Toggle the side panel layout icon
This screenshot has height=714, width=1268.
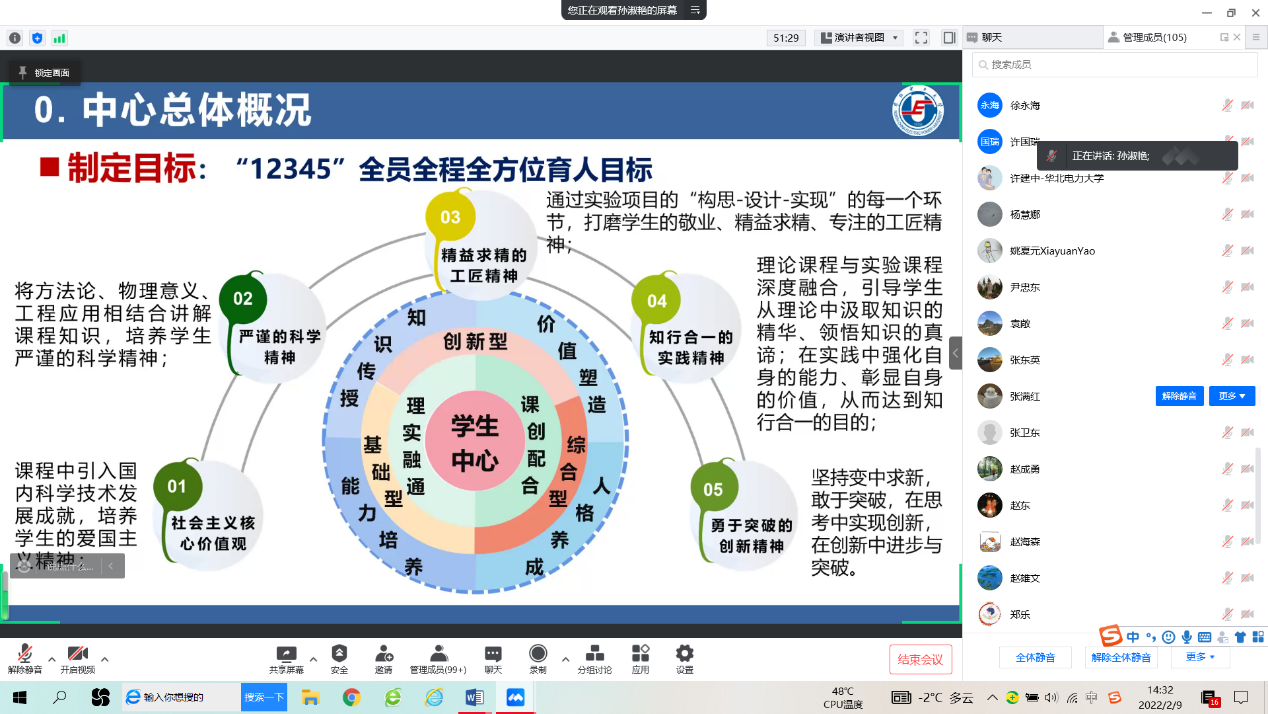[949, 38]
